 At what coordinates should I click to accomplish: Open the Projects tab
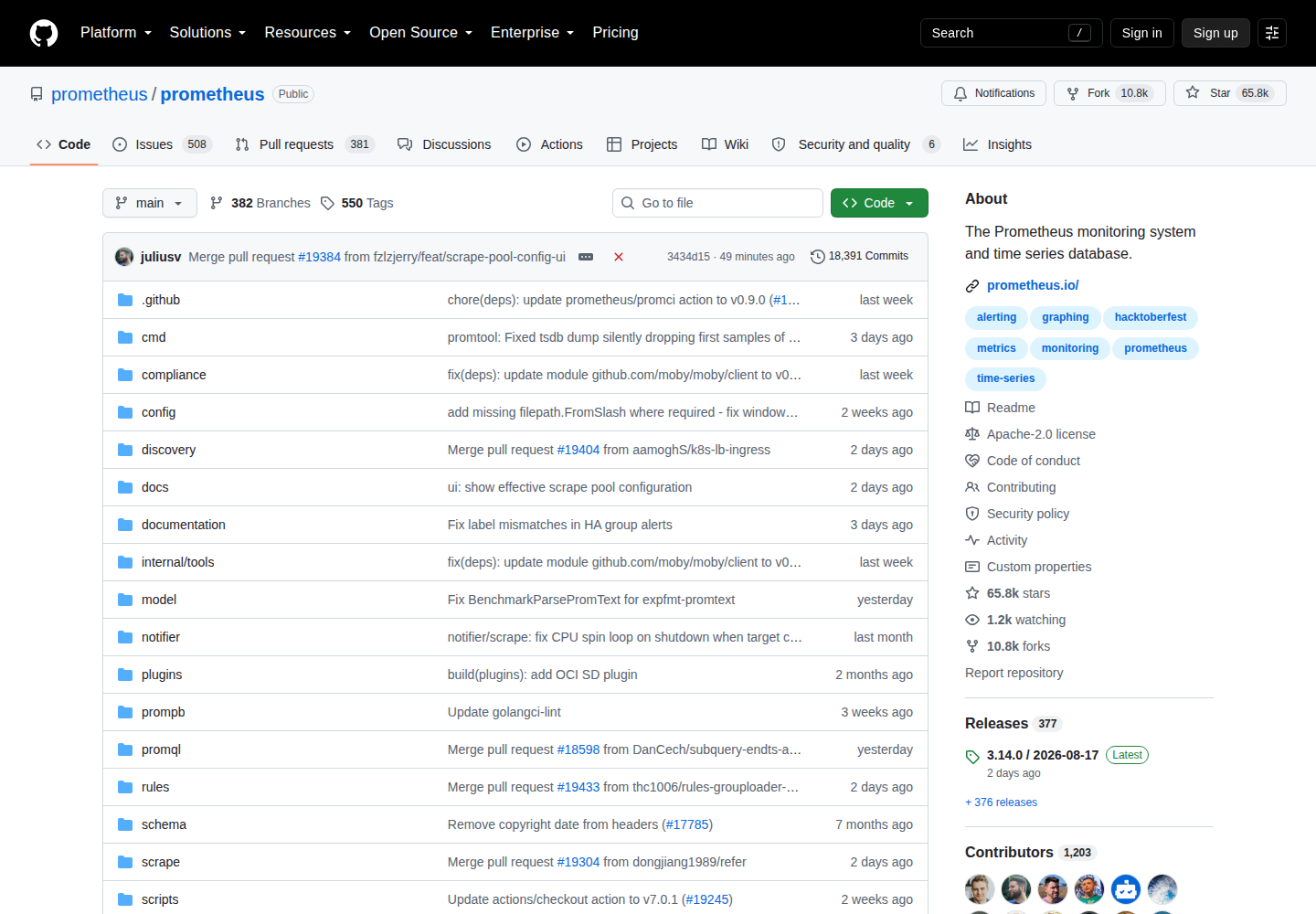pos(642,144)
